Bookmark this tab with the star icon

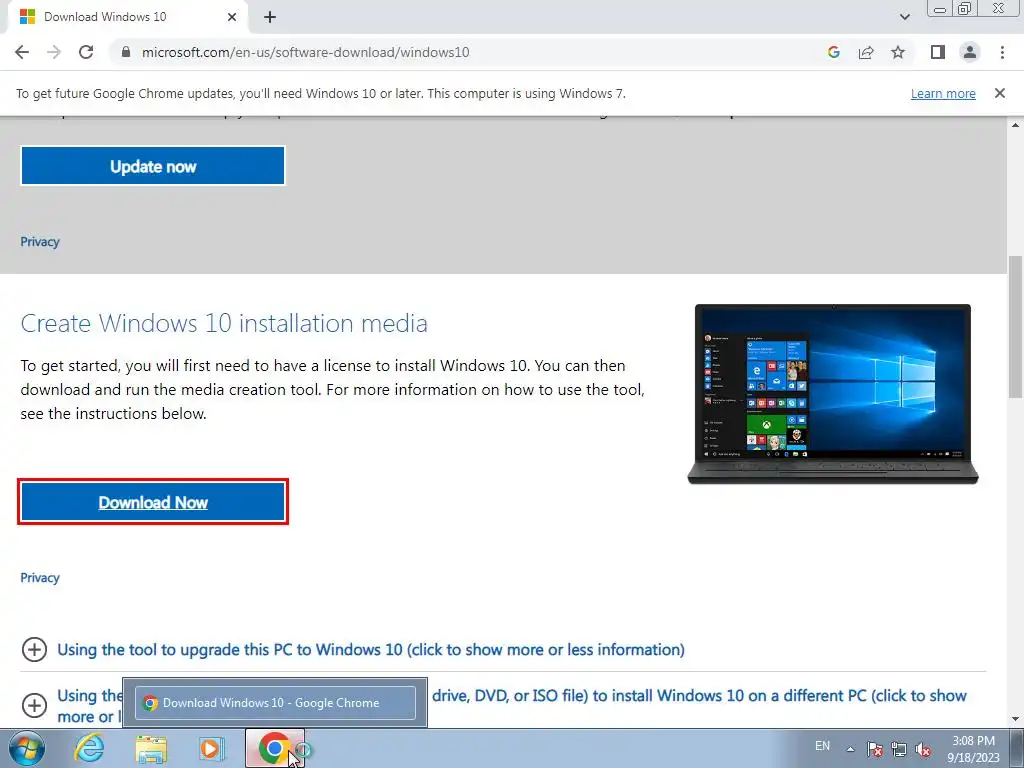coord(898,52)
